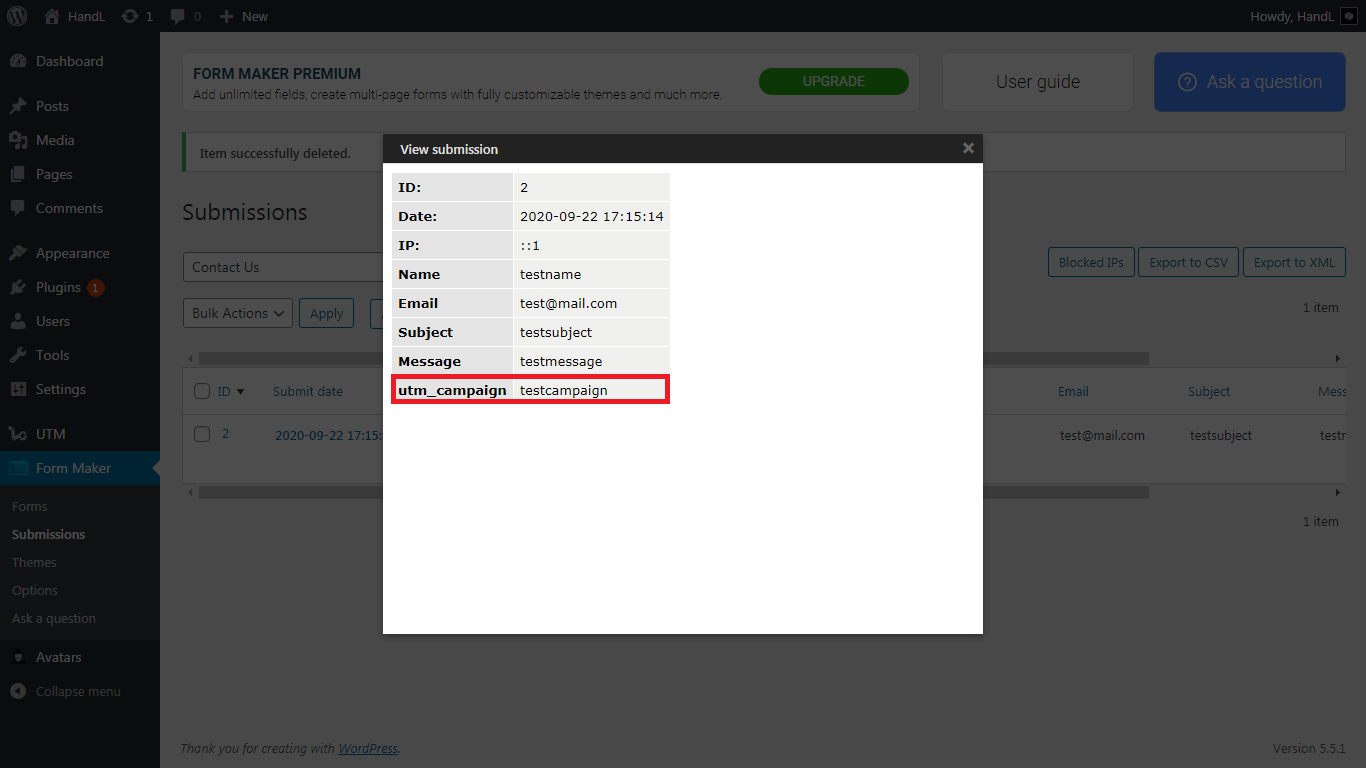Open the Themes submenu item
Screen dimensions: 1366x768
point(34,562)
